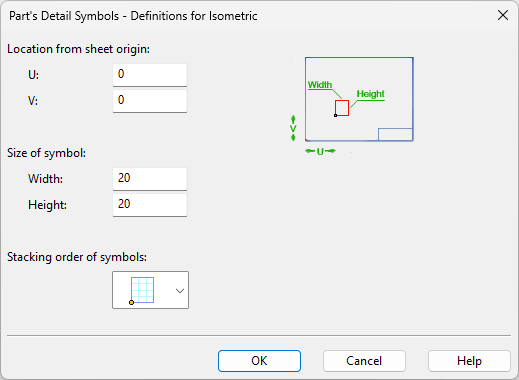Click the "Stacking order of symbols" label
The width and height of the screenshot is (519, 380).
click(77, 257)
